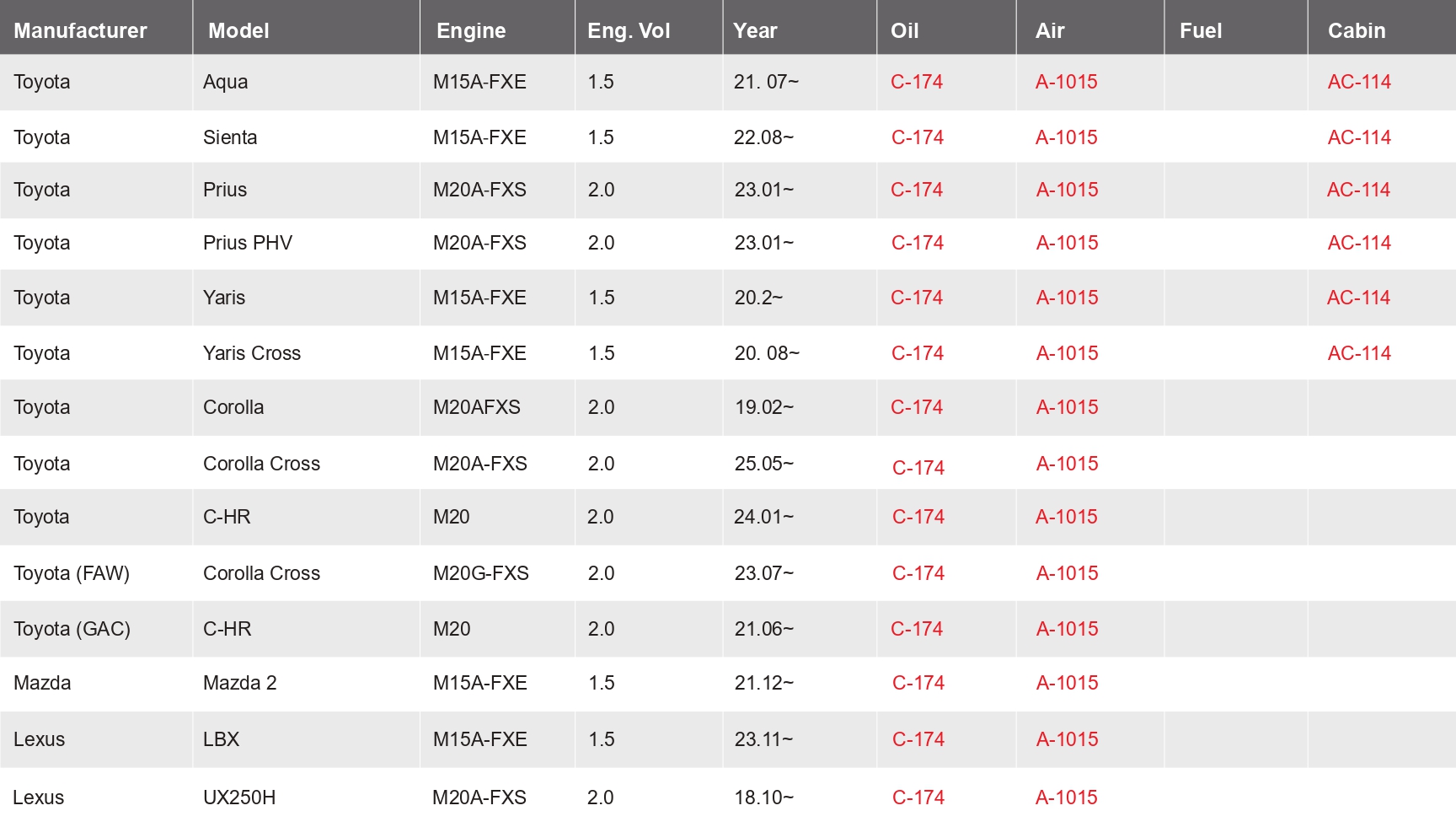
Task: Click M20G-FXS engine cell
Action: 481,573
